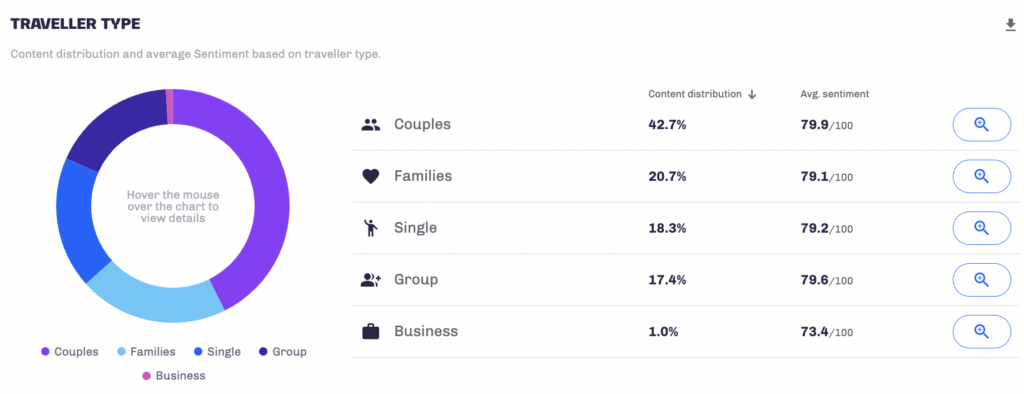
Task: Click the Group add-people icon
Action: coord(370,280)
